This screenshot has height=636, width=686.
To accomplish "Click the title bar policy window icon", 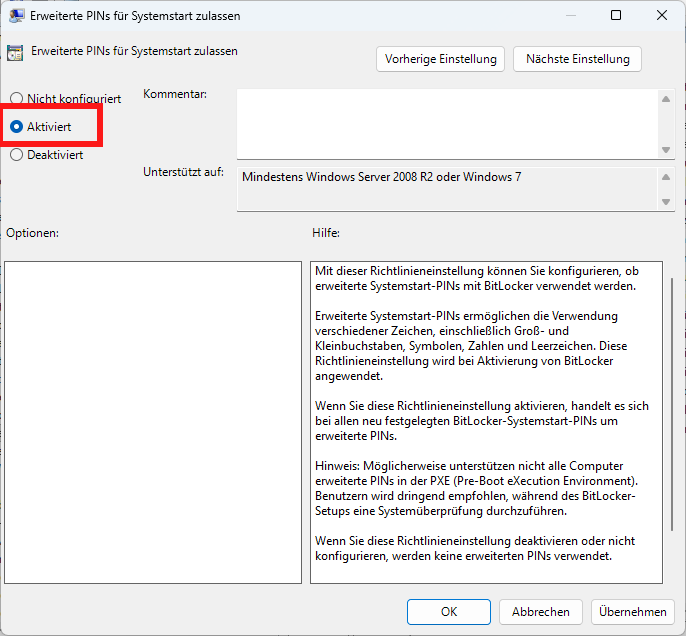I will pos(17,16).
